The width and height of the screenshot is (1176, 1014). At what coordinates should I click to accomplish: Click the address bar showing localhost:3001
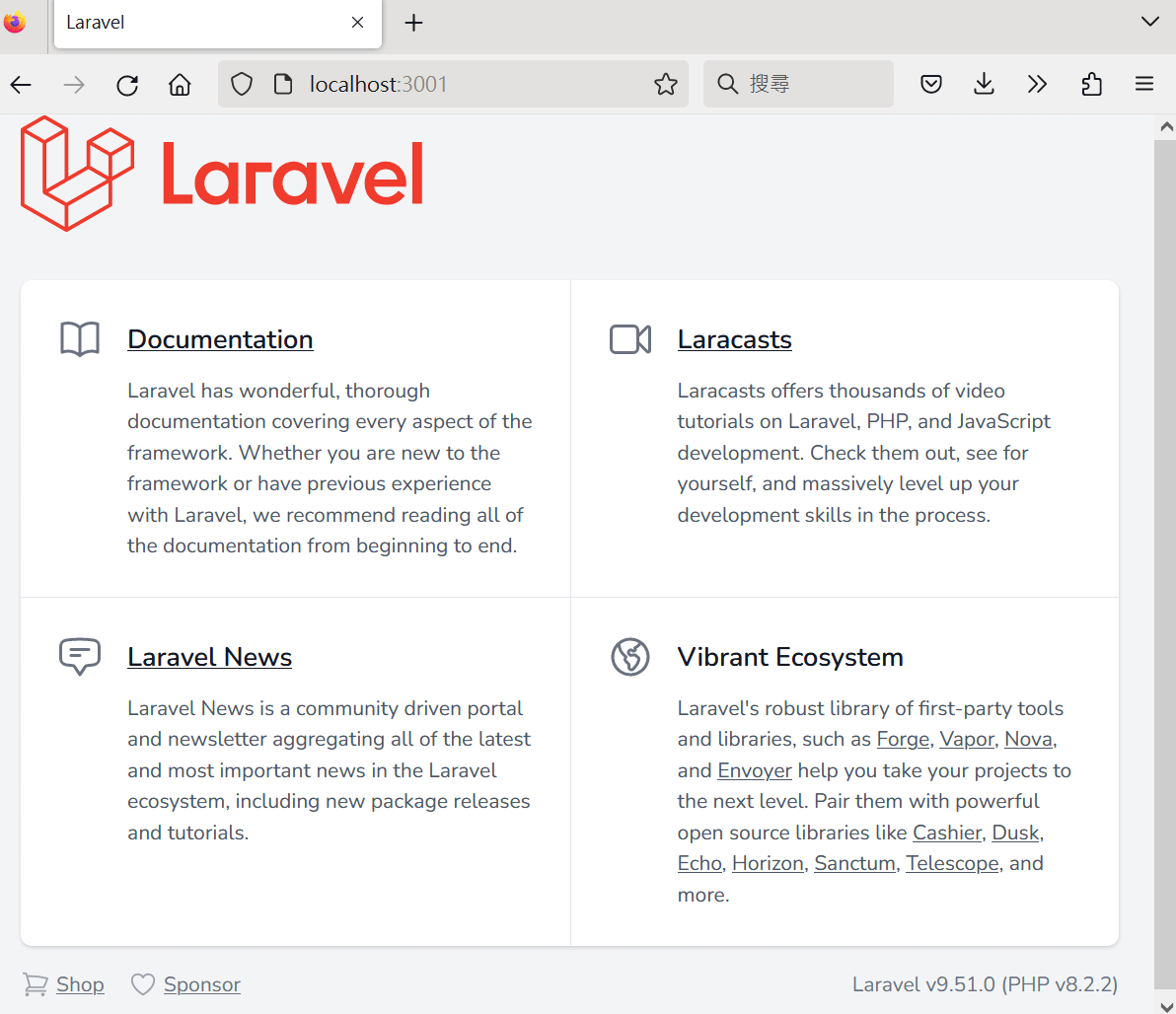point(378,84)
